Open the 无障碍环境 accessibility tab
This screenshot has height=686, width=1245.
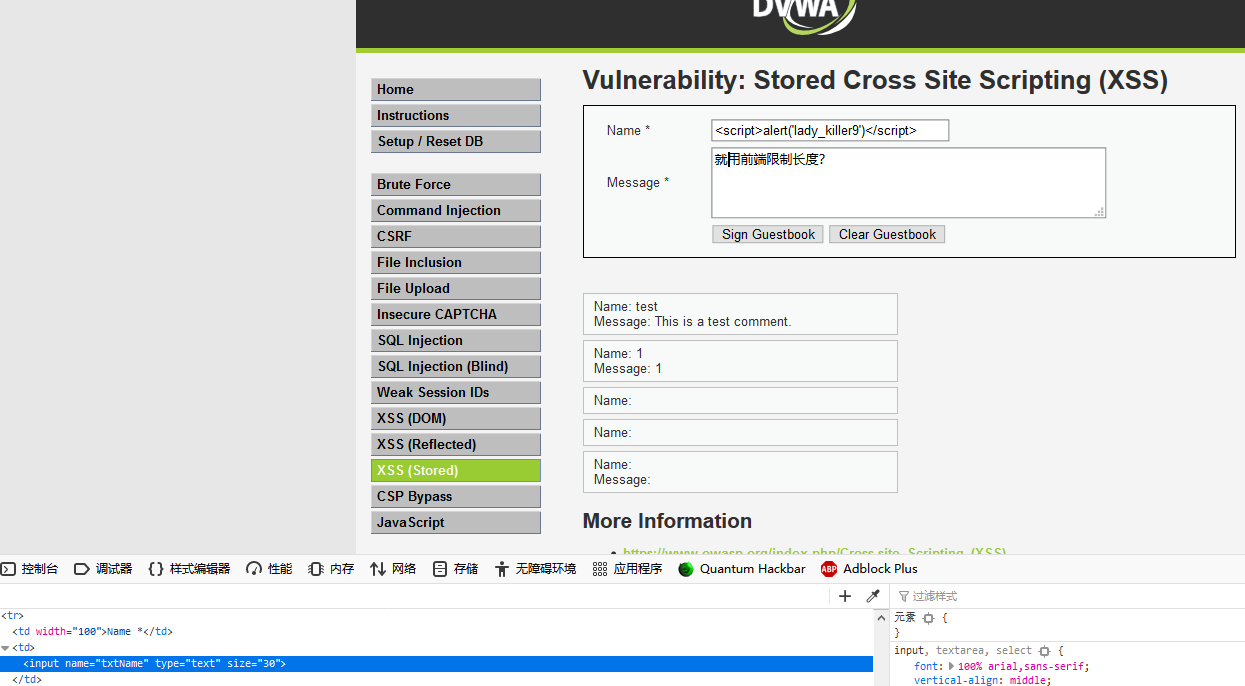pyautogui.click(x=535, y=569)
